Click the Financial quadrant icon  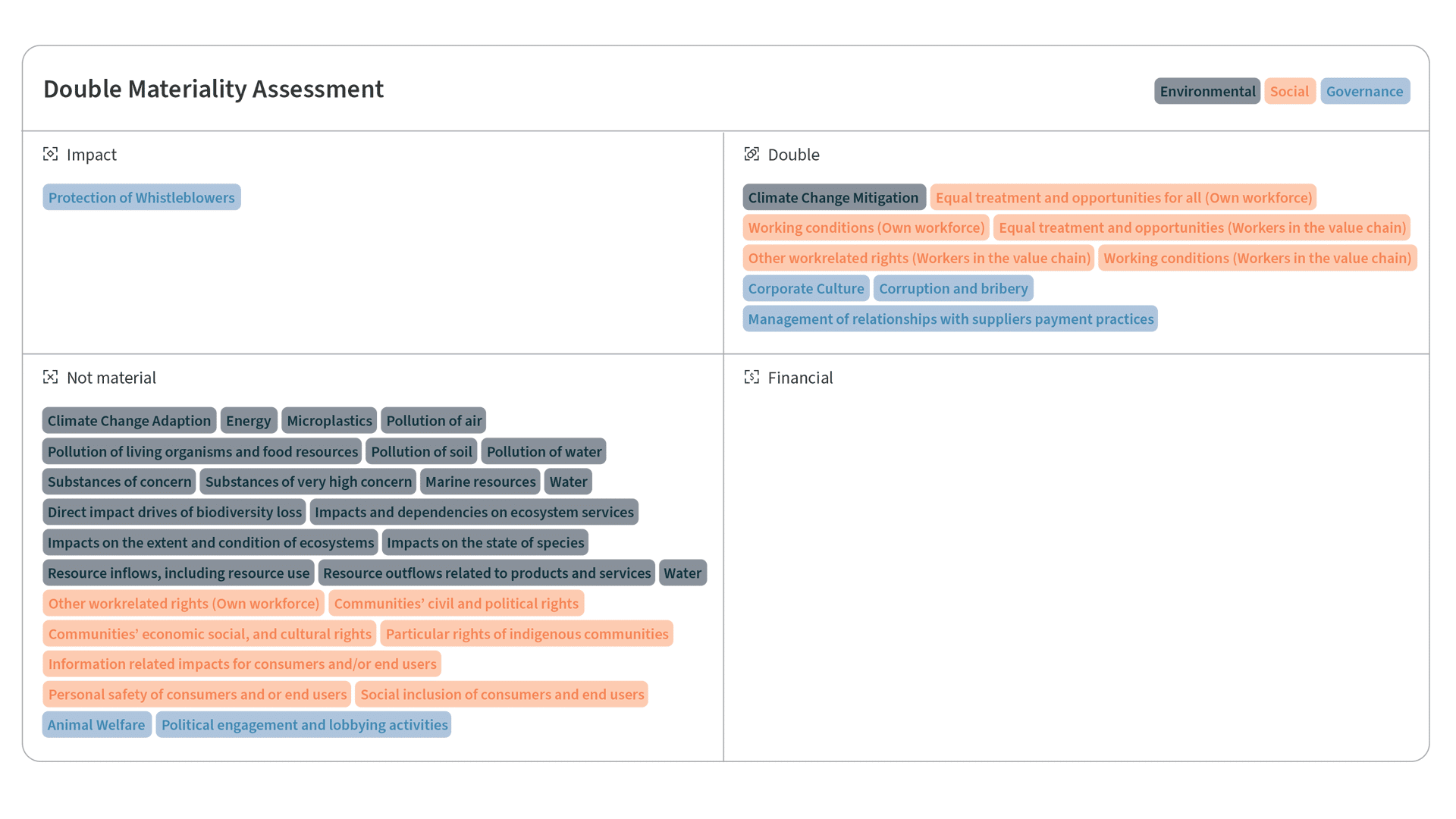[x=752, y=377]
